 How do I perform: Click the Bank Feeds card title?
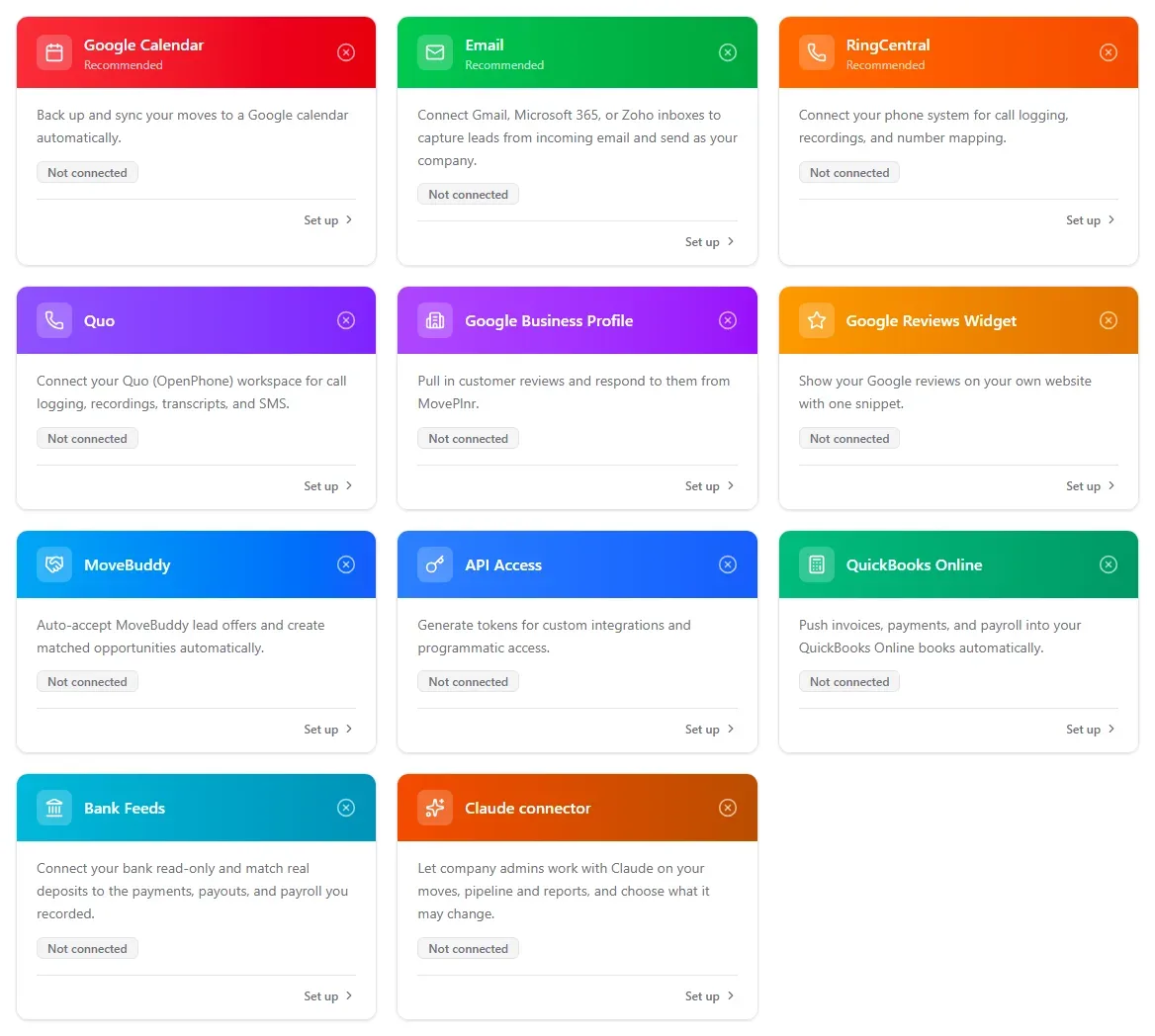point(125,808)
